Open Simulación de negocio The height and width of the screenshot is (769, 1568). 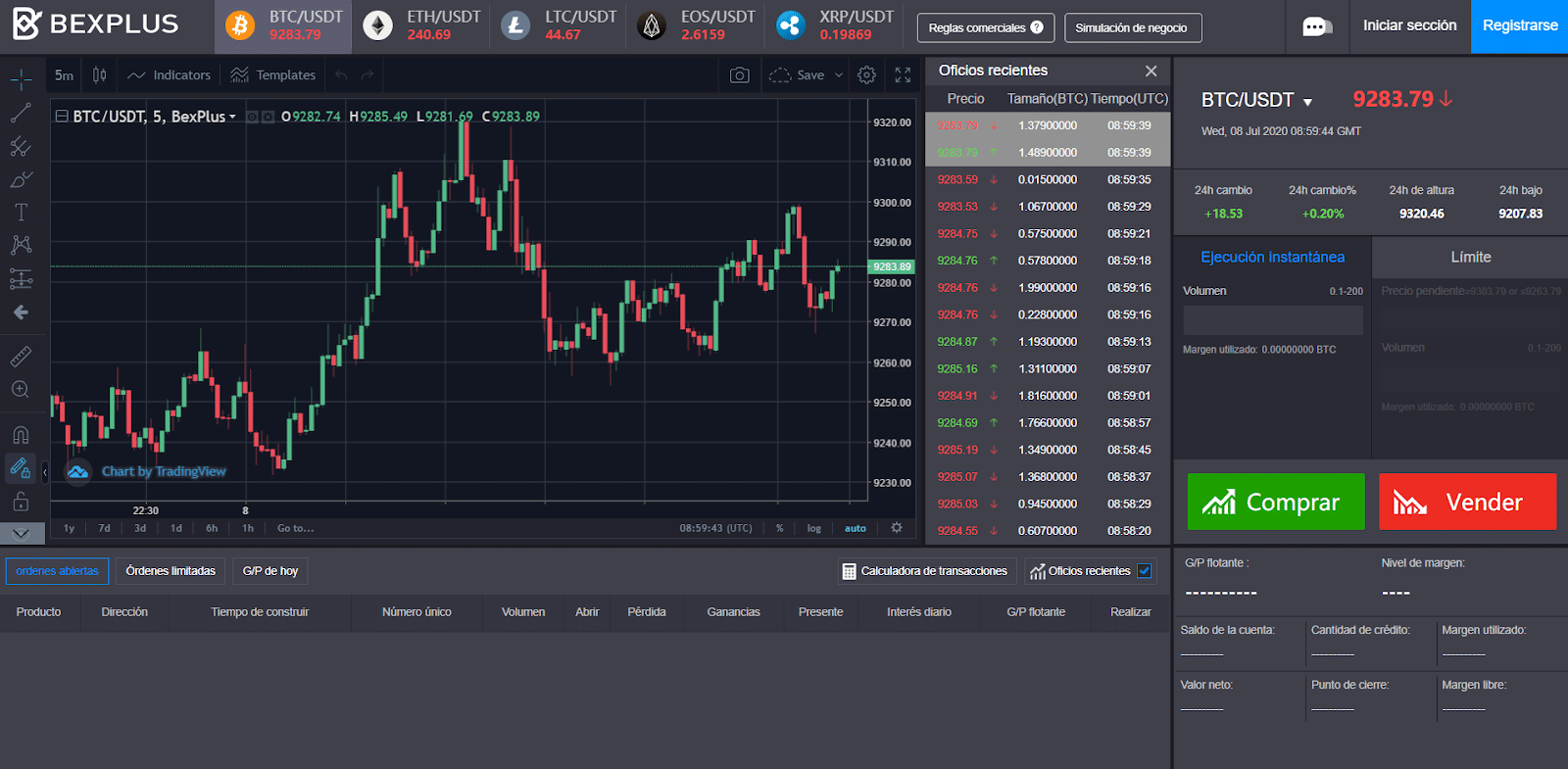coord(1132,27)
